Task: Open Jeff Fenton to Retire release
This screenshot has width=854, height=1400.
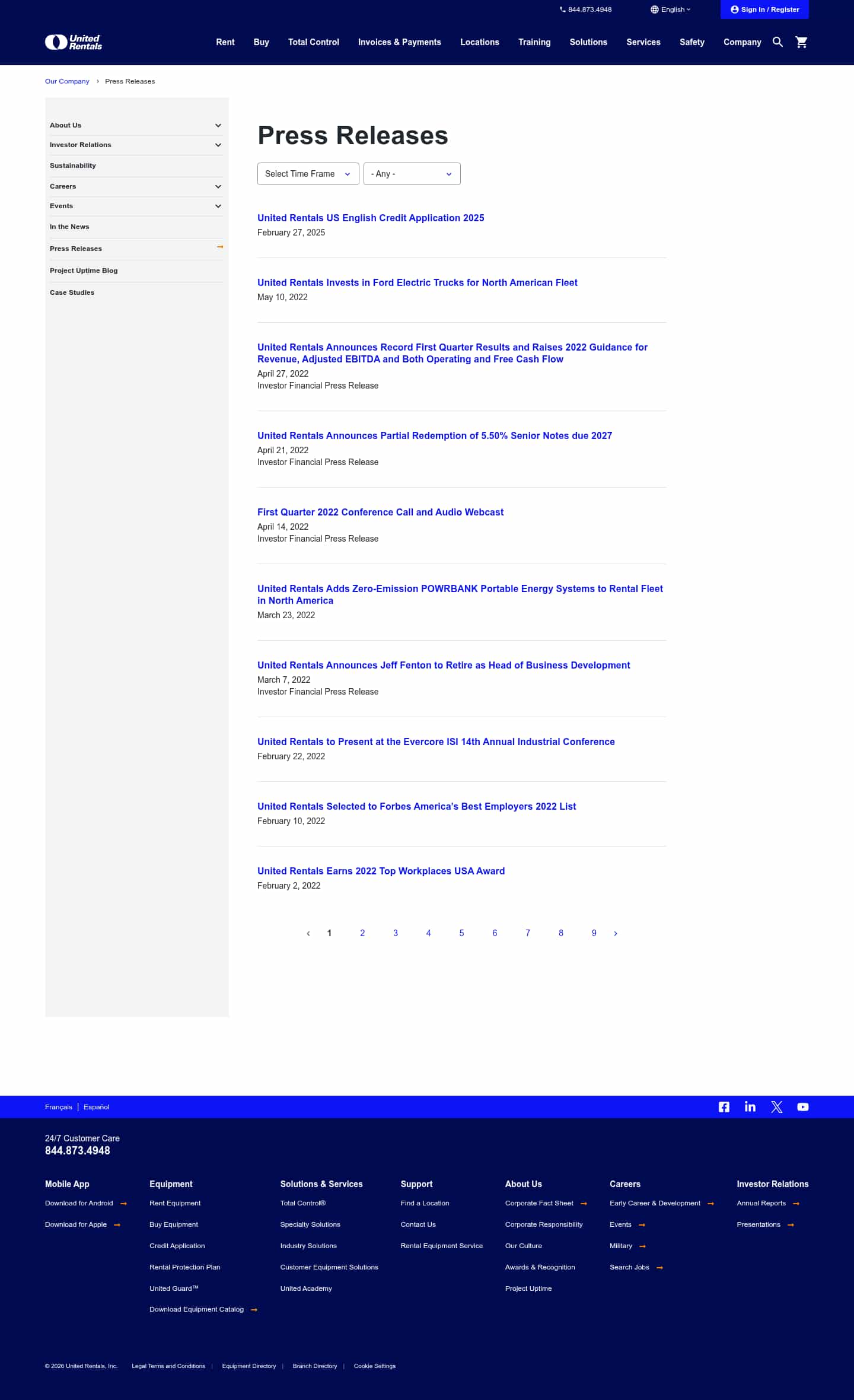Action: point(444,665)
